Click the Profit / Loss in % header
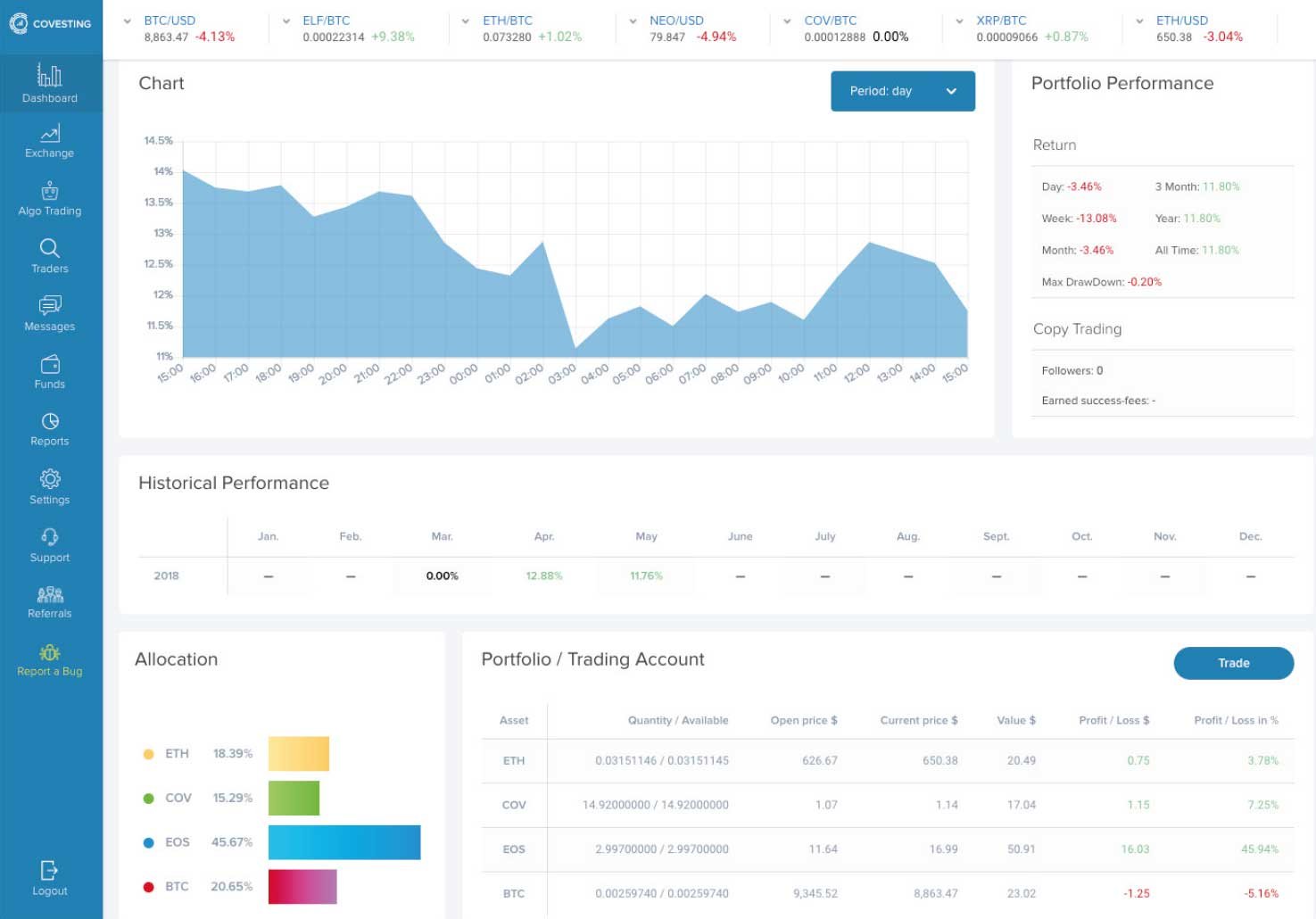The width and height of the screenshot is (1316, 919). 1236,720
